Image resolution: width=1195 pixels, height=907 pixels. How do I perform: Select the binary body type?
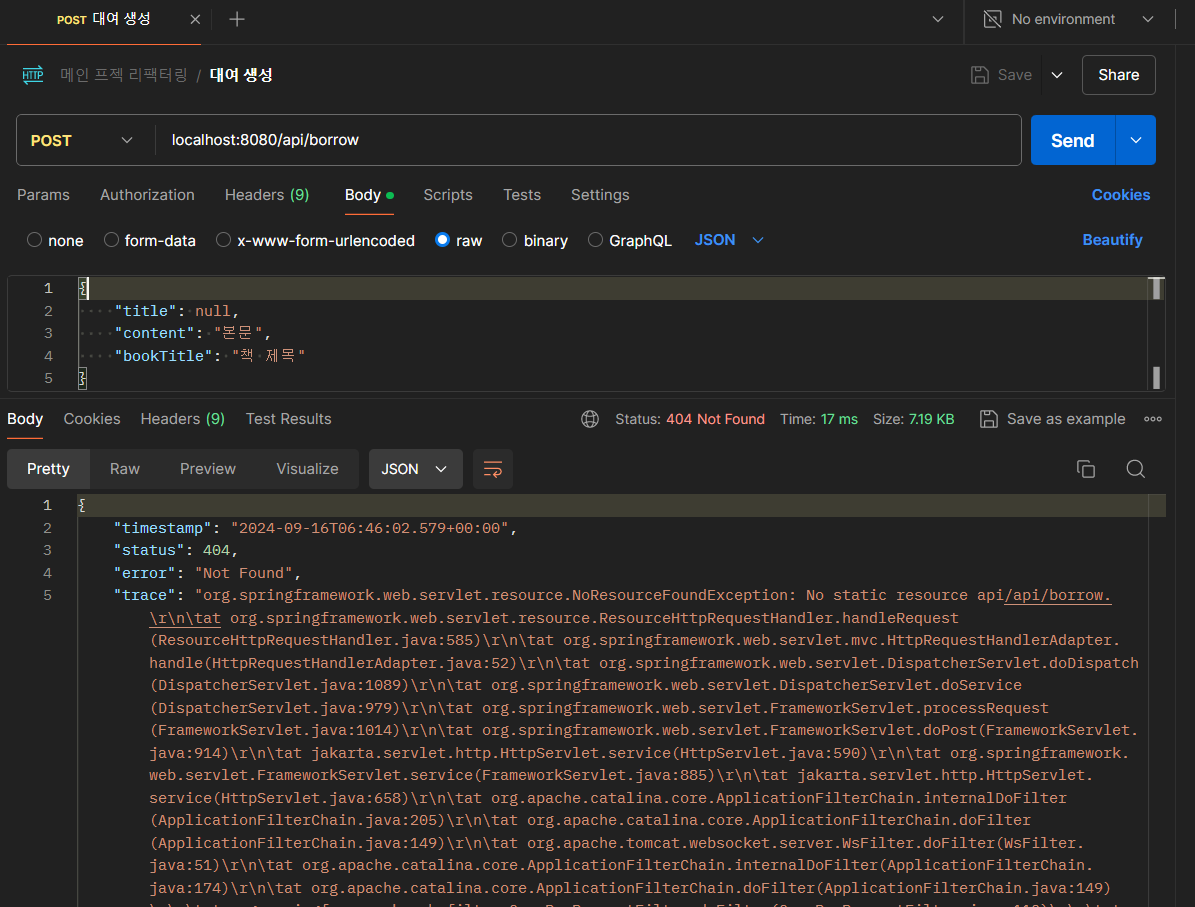point(509,240)
